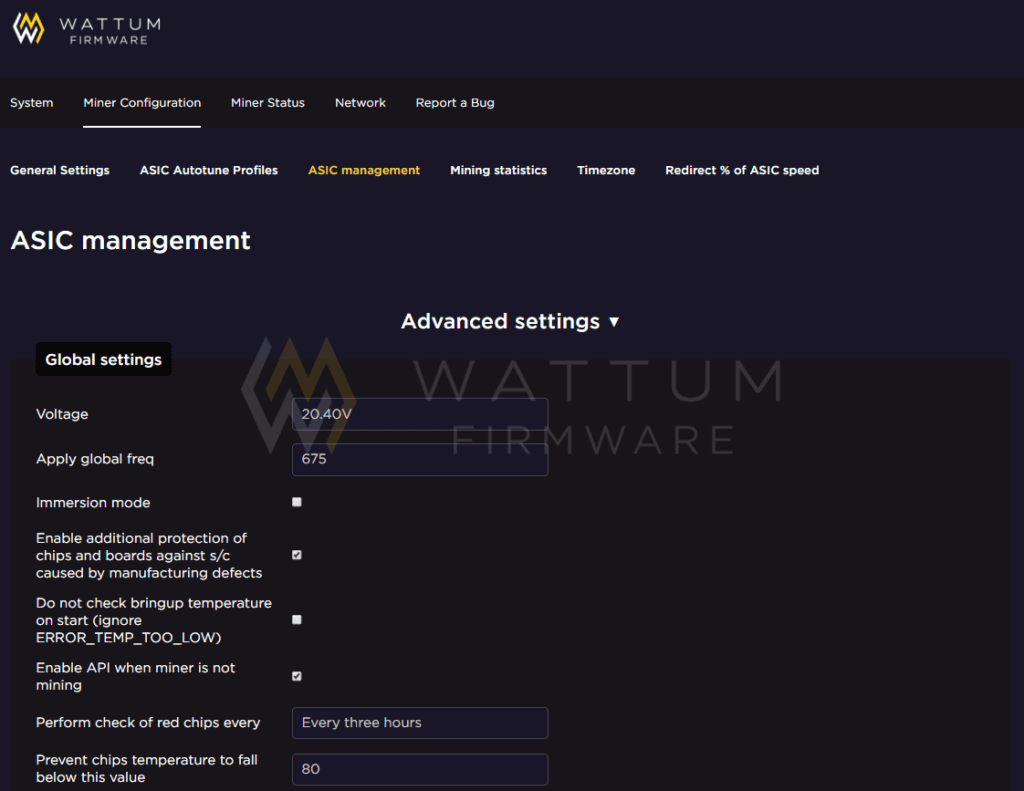Select the ASIC management tab
The width and height of the screenshot is (1024, 791).
(364, 171)
